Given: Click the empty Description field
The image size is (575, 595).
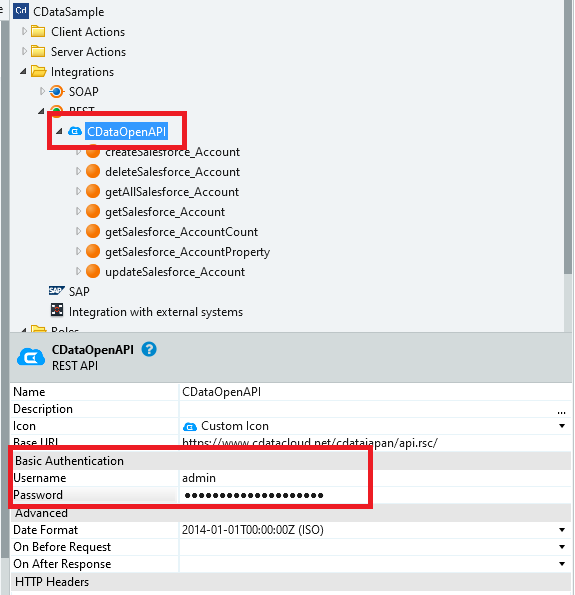Looking at the screenshot, I should (367, 409).
